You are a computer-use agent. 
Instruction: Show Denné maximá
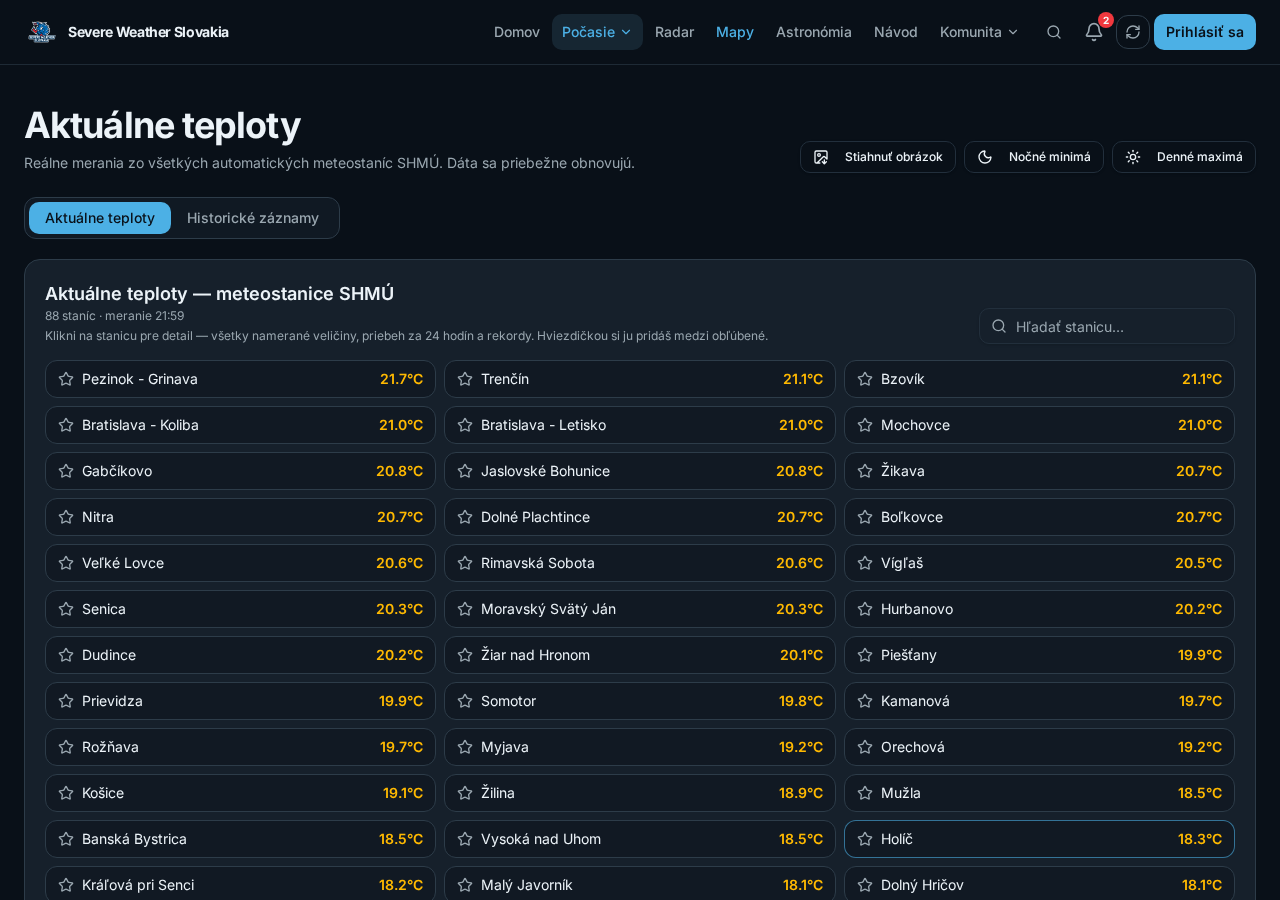tap(1184, 157)
